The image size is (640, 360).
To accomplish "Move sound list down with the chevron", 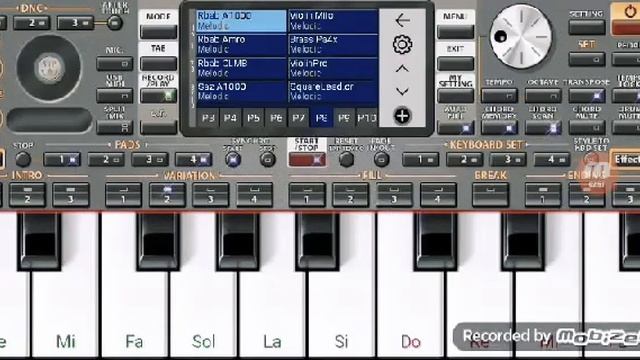I will (402, 92).
